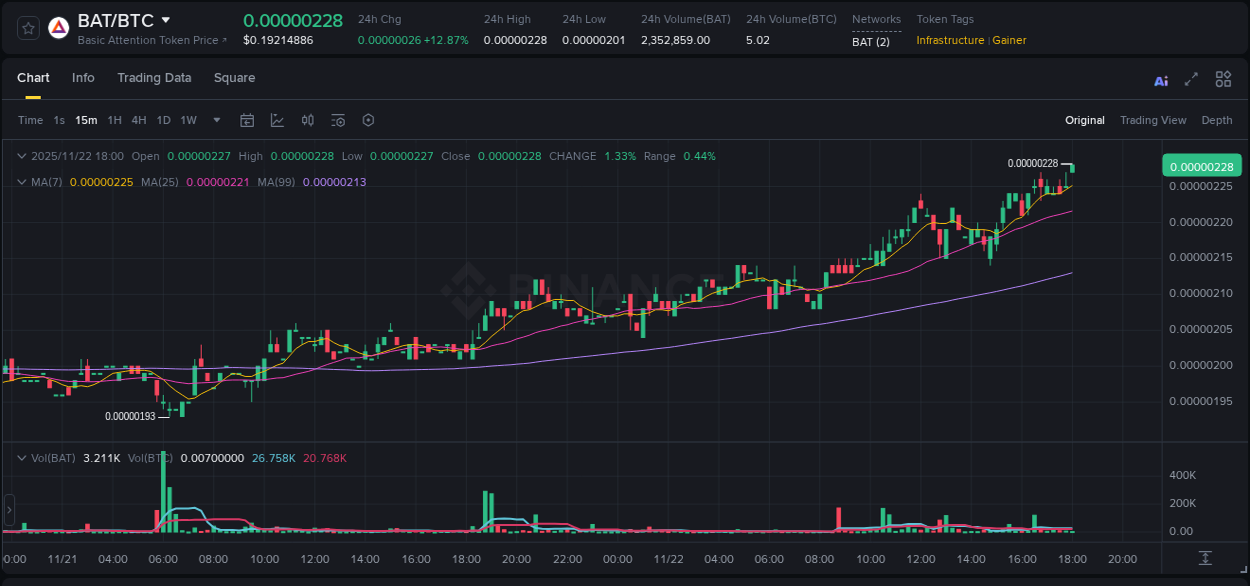The image size is (1250, 586).
Task: Open the chart settings hexagon icon
Action: coord(368,119)
